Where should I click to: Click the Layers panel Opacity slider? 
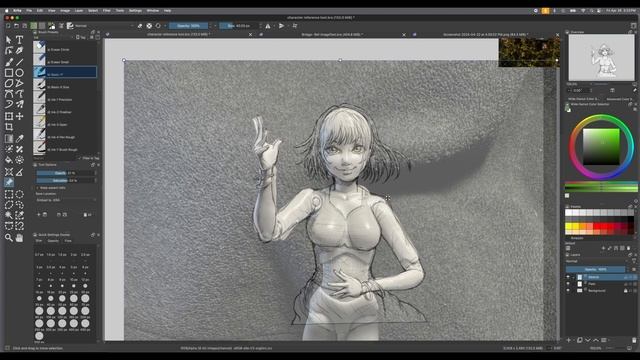click(596, 269)
